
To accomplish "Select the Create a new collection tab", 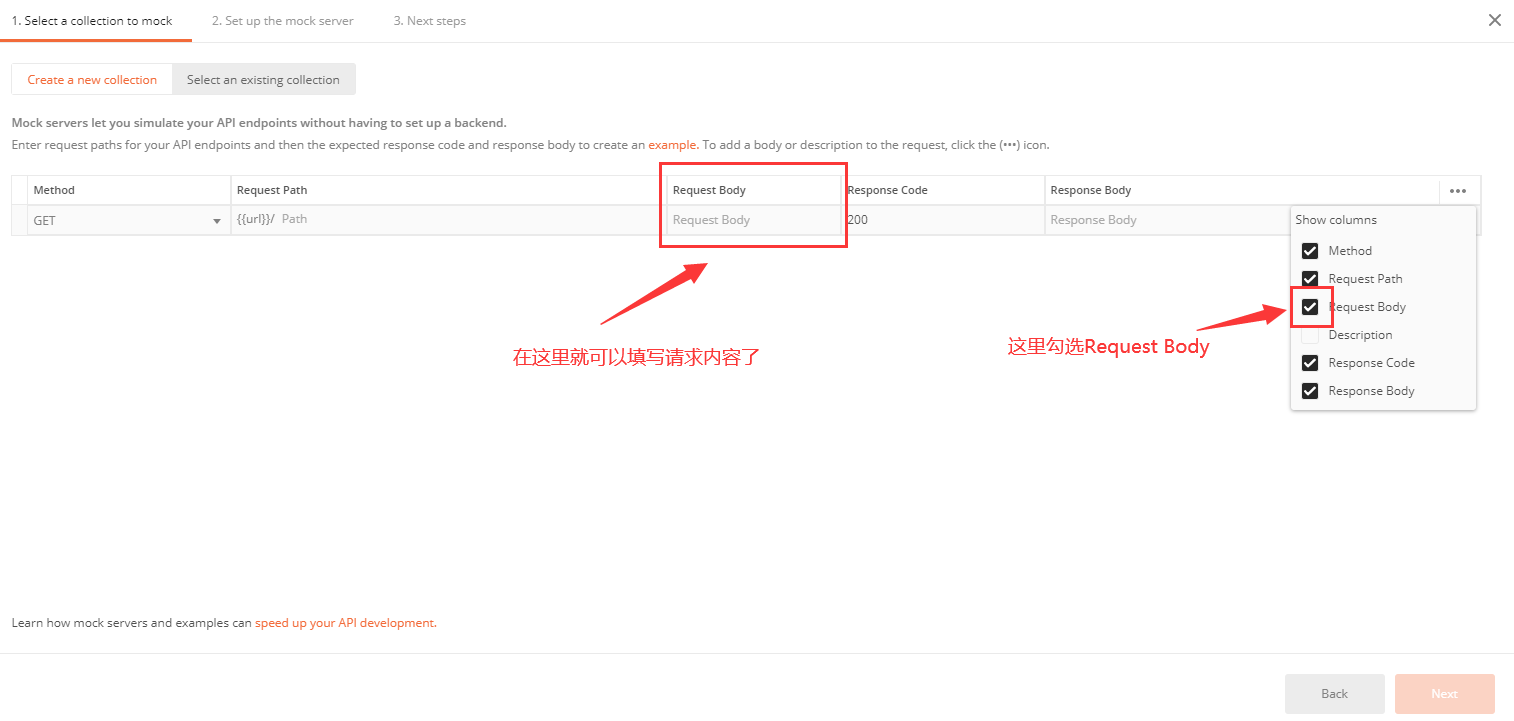I will coord(91,79).
